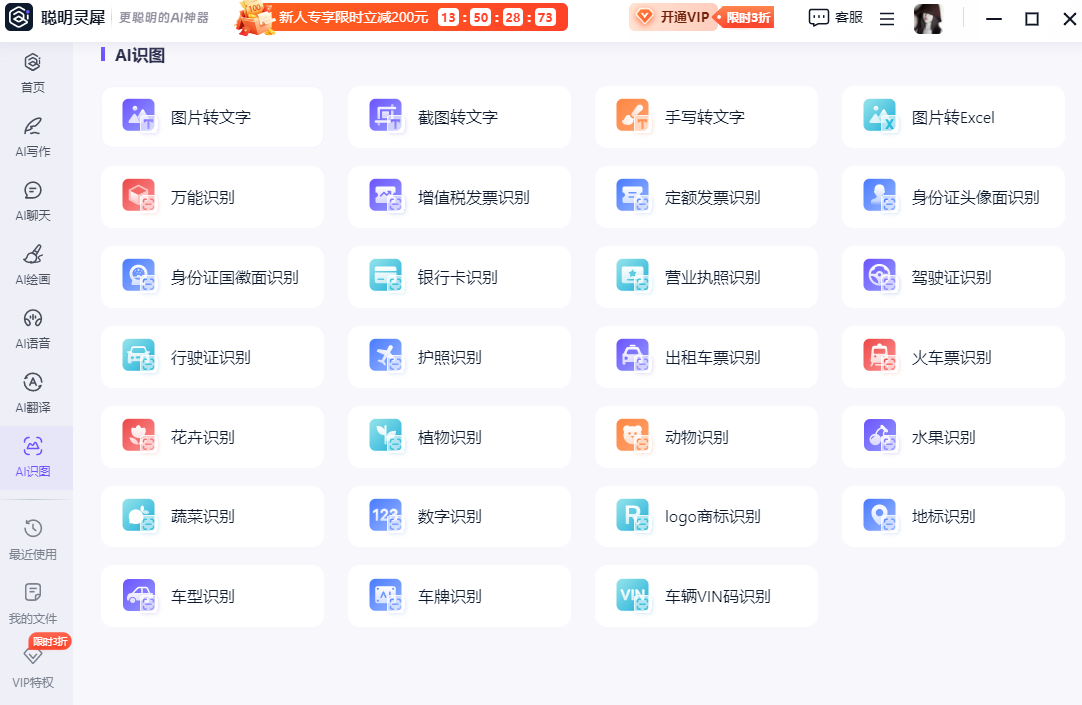This screenshot has width=1082, height=705.
Task: Select the 银行卡识别 tool
Action: pyautogui.click(x=459, y=277)
